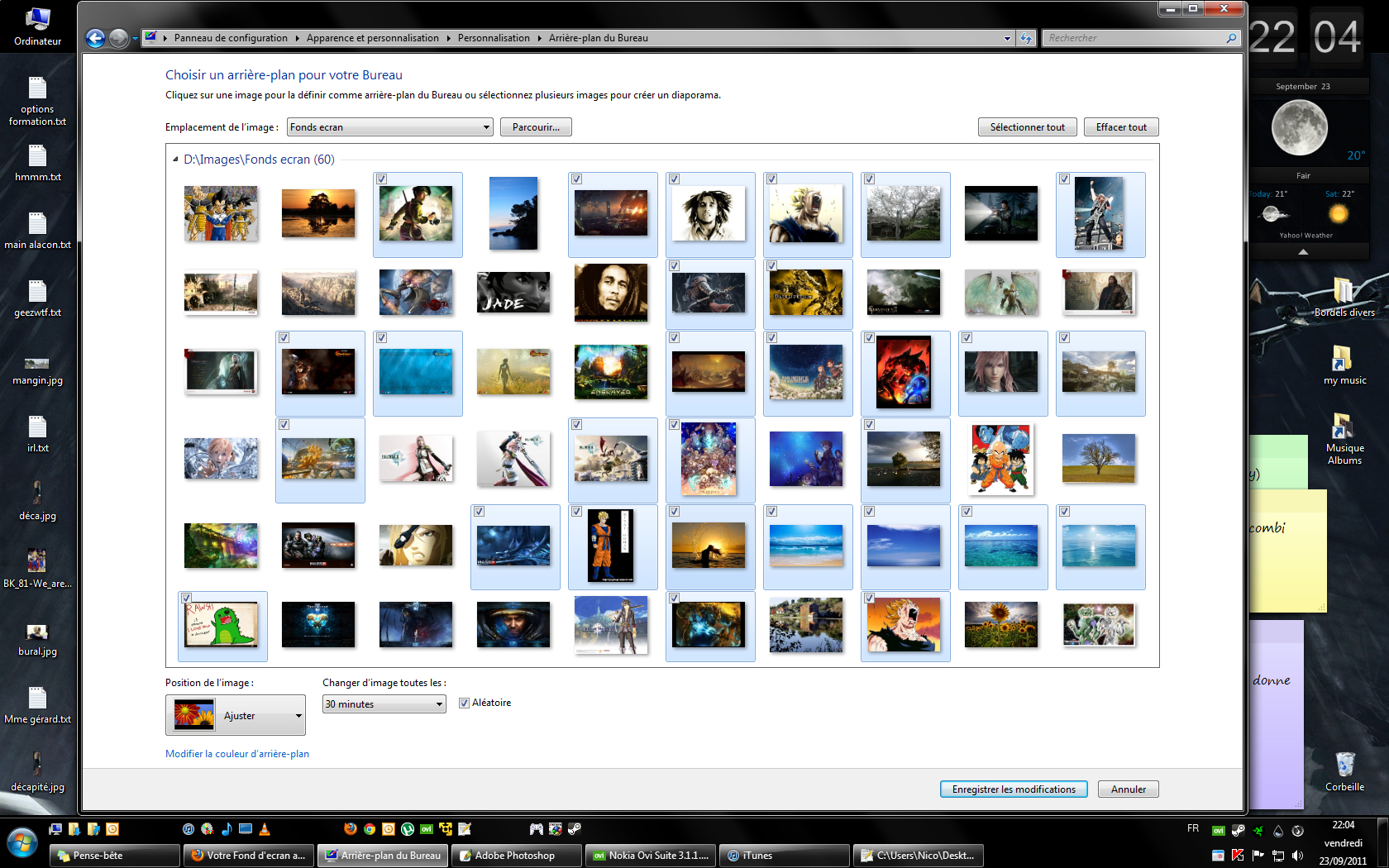Launch uTorrent from quick launch
1389x868 pixels.
pyautogui.click(x=408, y=829)
